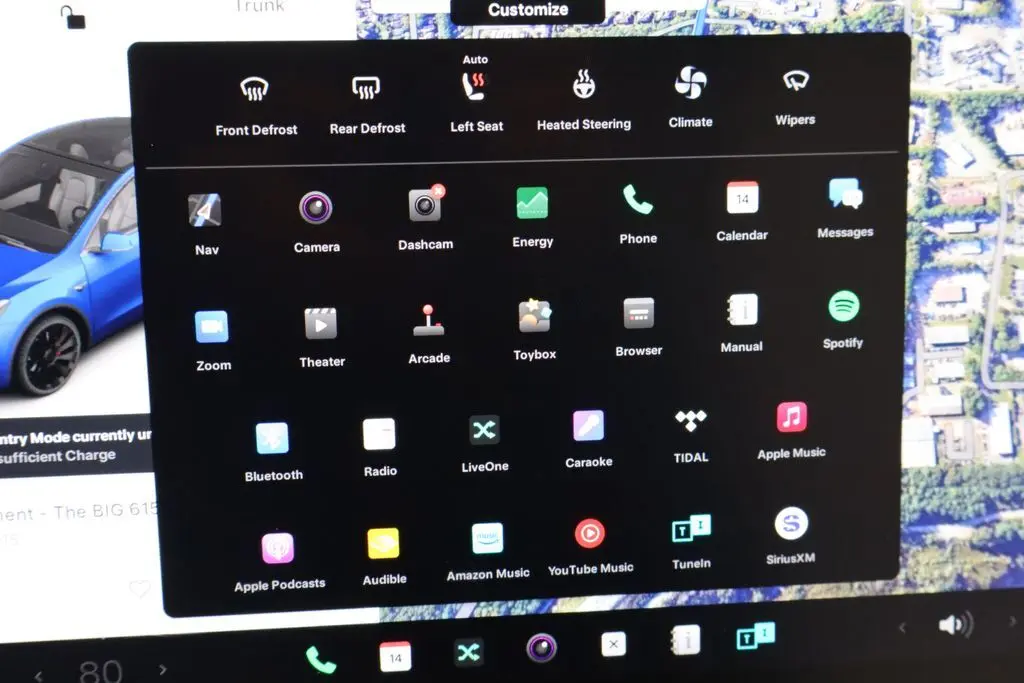Open Bluetooth media source
The height and width of the screenshot is (683, 1024).
click(273, 452)
